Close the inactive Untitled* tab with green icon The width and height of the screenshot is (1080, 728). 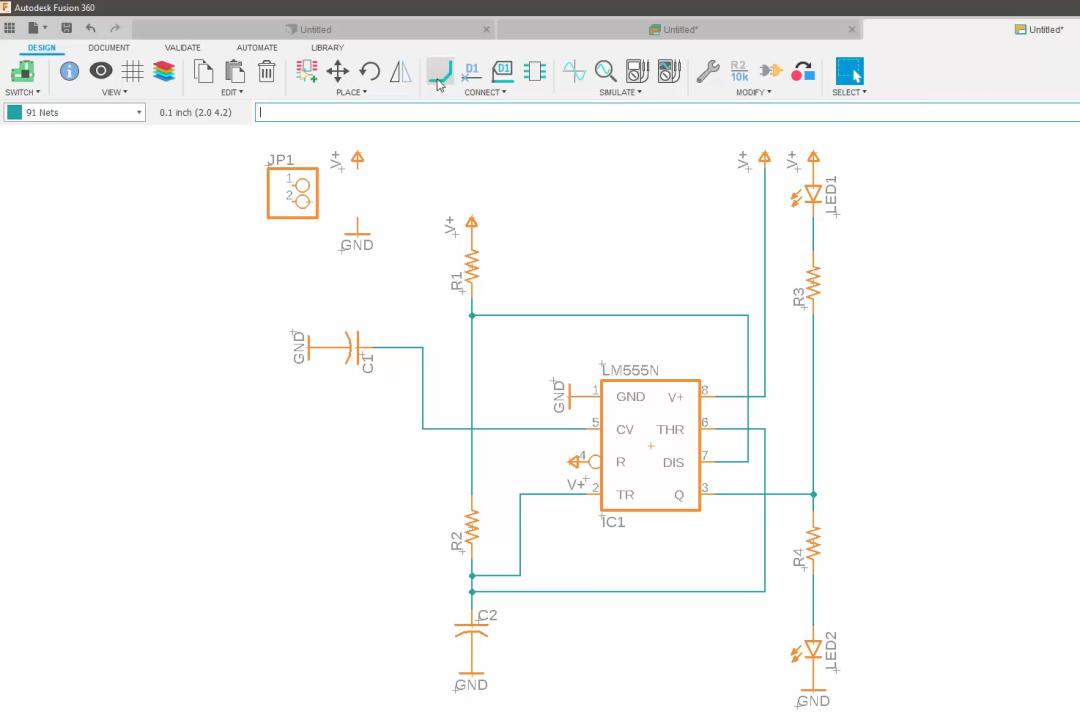[852, 30]
